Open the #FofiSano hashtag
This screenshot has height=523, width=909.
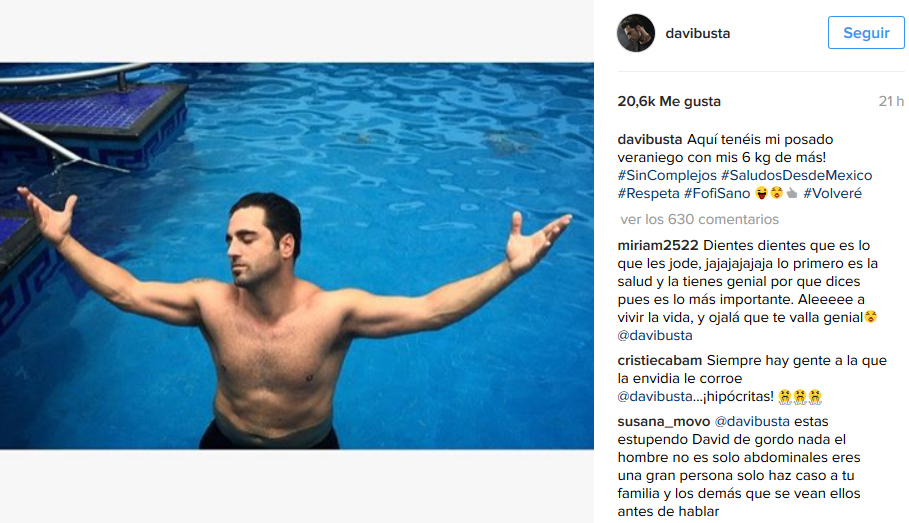[x=717, y=194]
